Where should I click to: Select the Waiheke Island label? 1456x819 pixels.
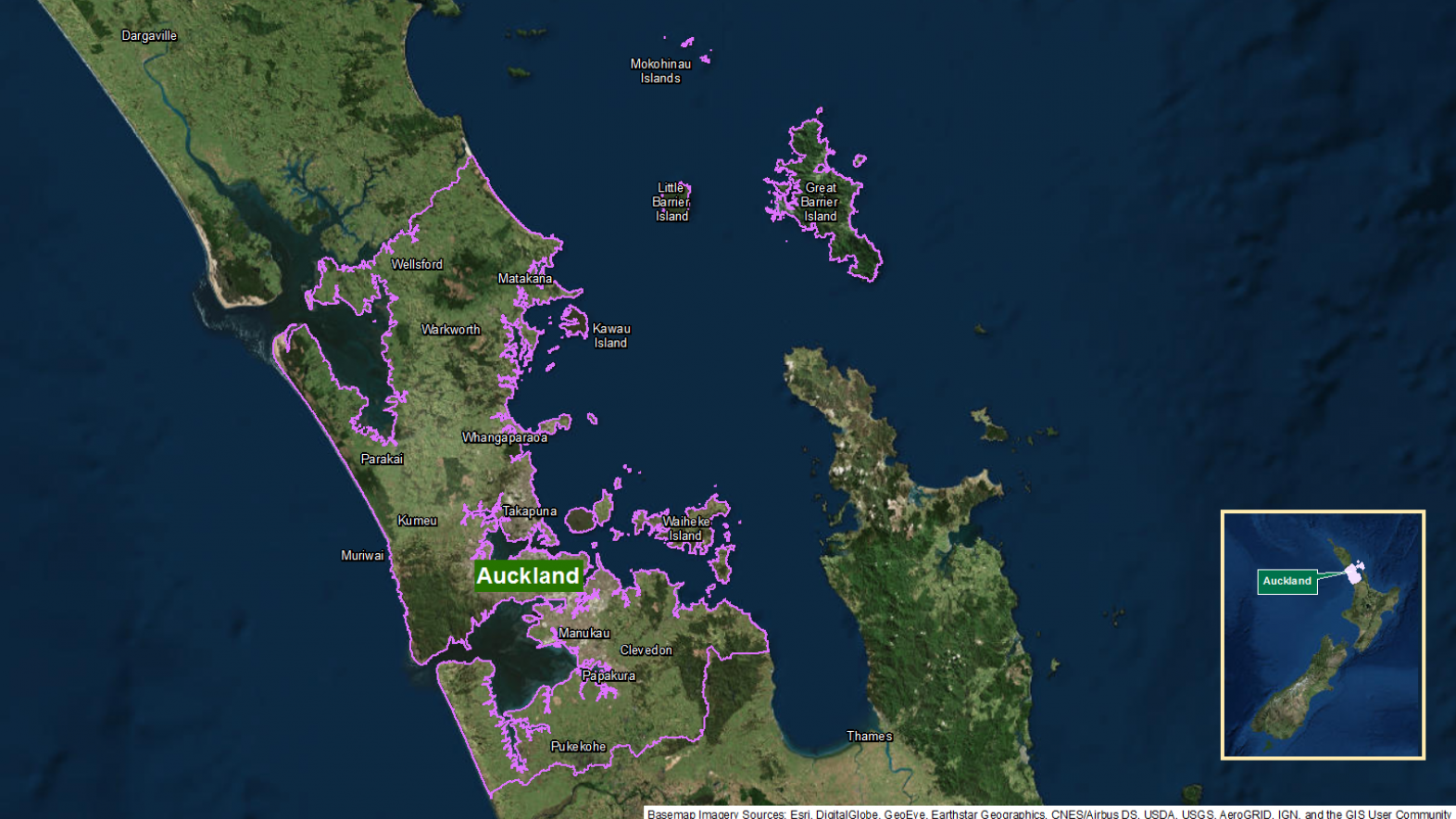[x=686, y=529]
